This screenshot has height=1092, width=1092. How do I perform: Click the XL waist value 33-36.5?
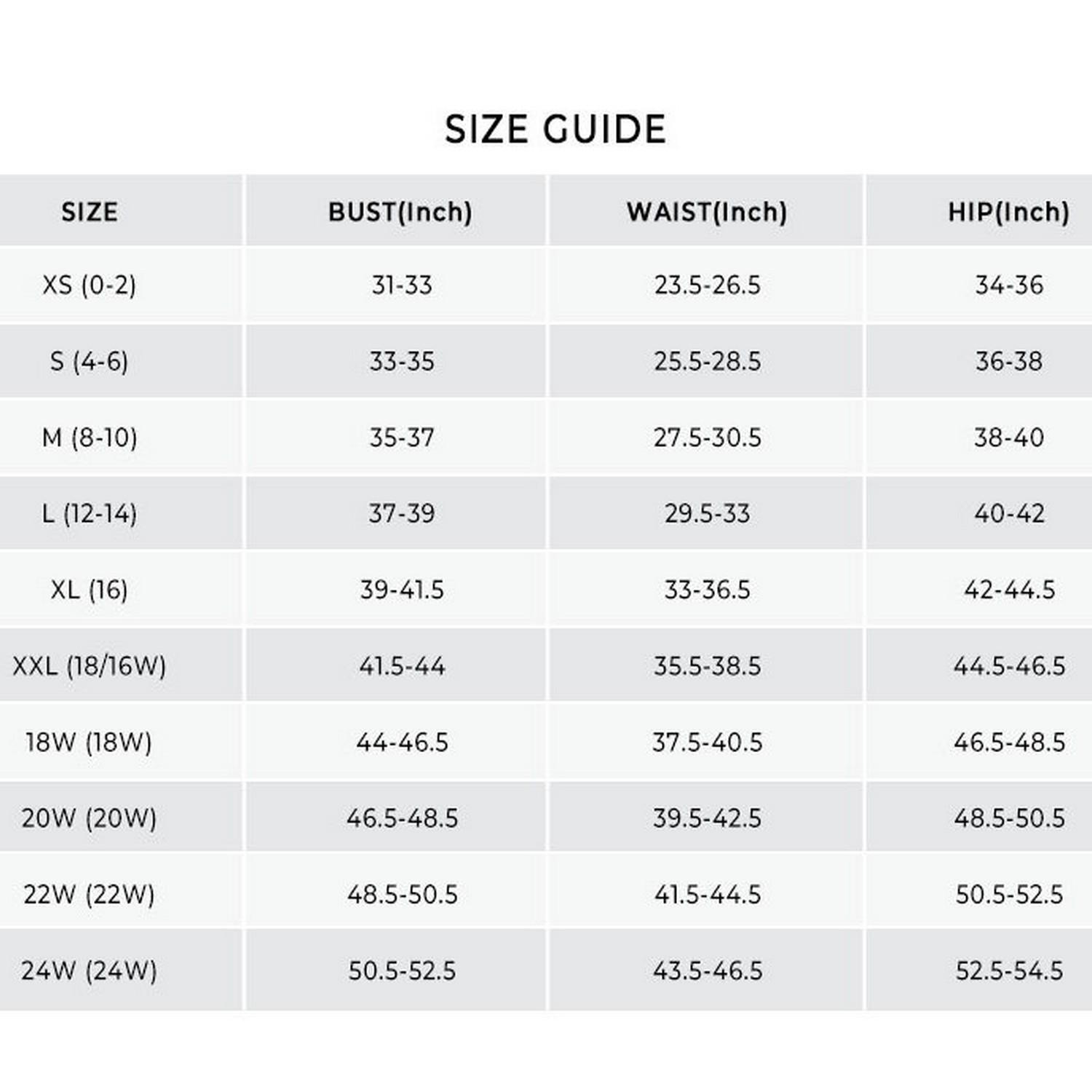tap(707, 590)
